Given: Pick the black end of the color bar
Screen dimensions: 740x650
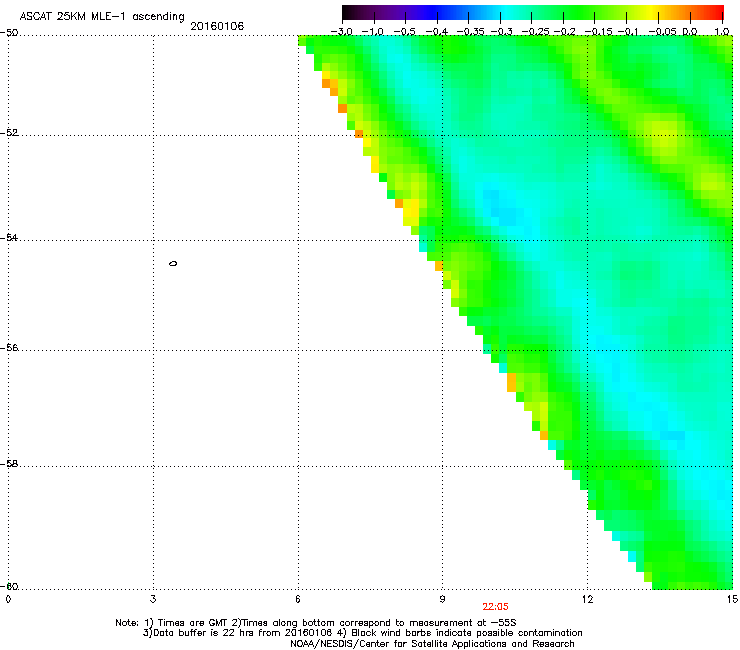Looking at the screenshot, I should pyautogui.click(x=349, y=12).
